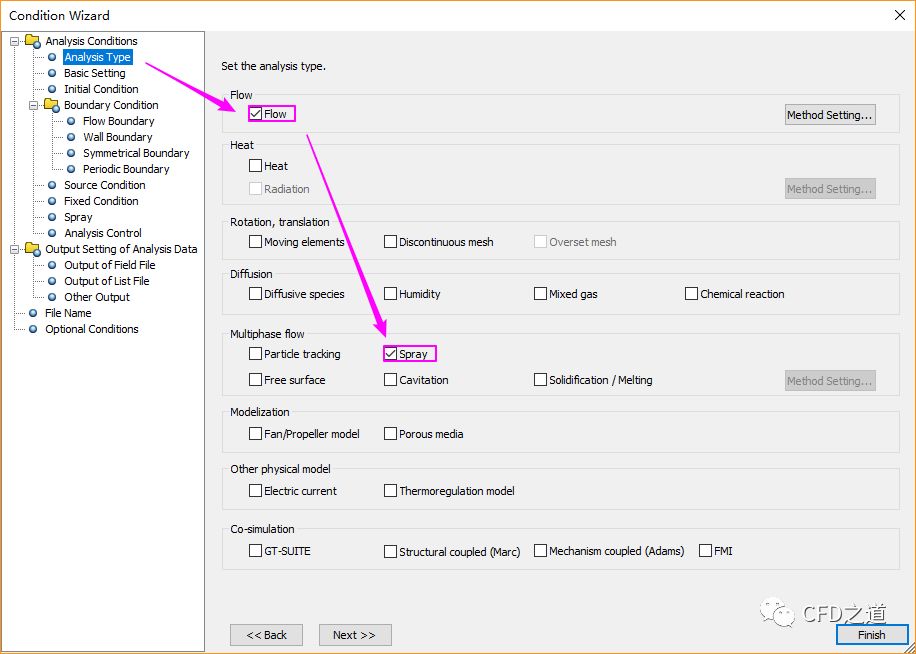Image resolution: width=916 pixels, height=654 pixels.
Task: Click the Boundary Condition folder icon
Action: (x=51, y=105)
